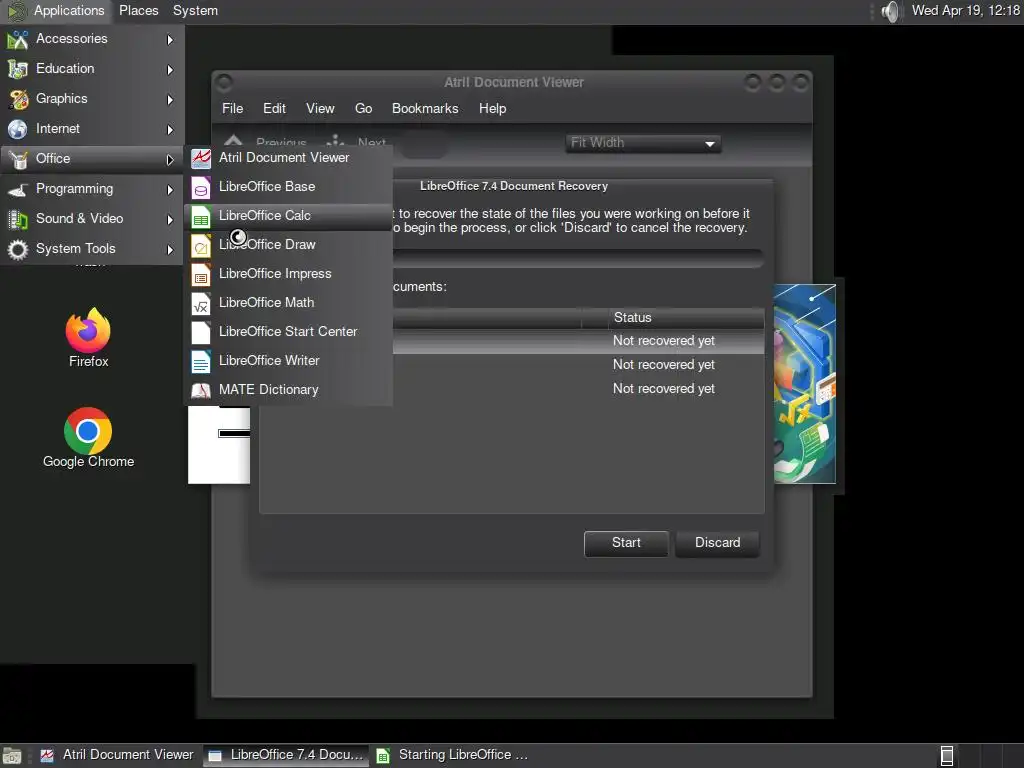Open the Programming category icon
Image resolution: width=1024 pixels, height=768 pixels.
18,189
